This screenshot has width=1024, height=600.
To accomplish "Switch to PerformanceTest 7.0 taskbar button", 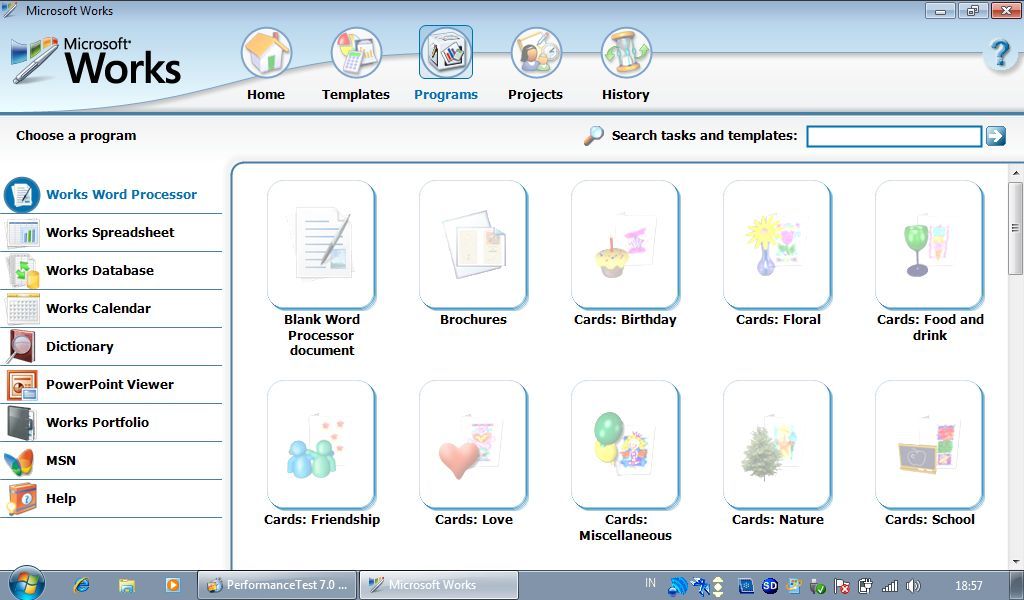I will (278, 585).
